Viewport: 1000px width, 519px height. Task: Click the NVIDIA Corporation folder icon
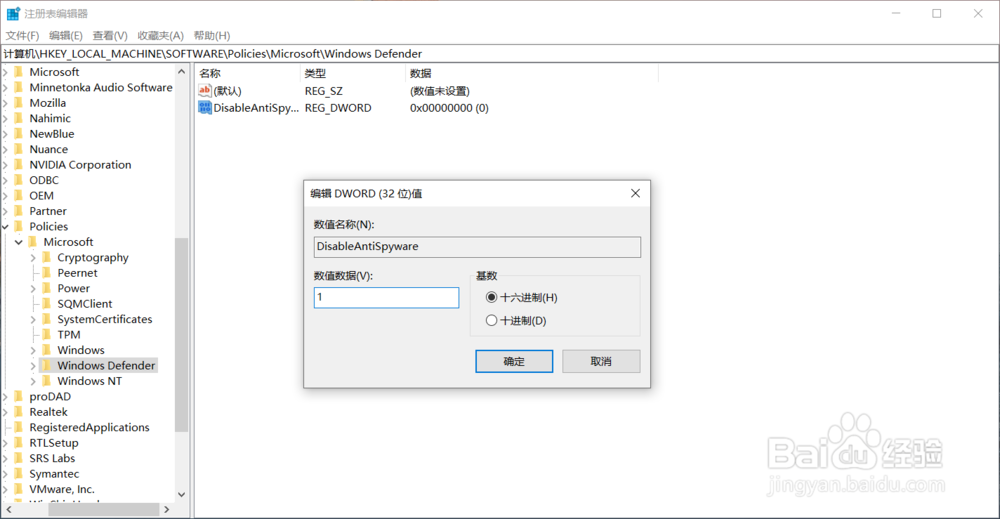(18, 164)
